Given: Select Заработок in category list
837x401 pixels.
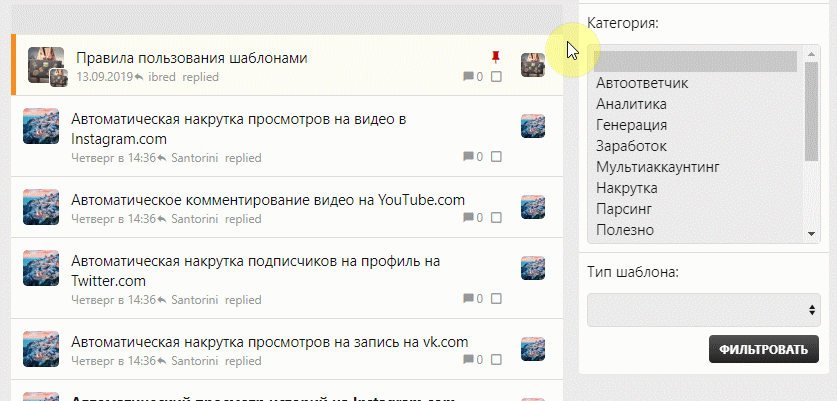Looking at the screenshot, I should tap(695, 146).
